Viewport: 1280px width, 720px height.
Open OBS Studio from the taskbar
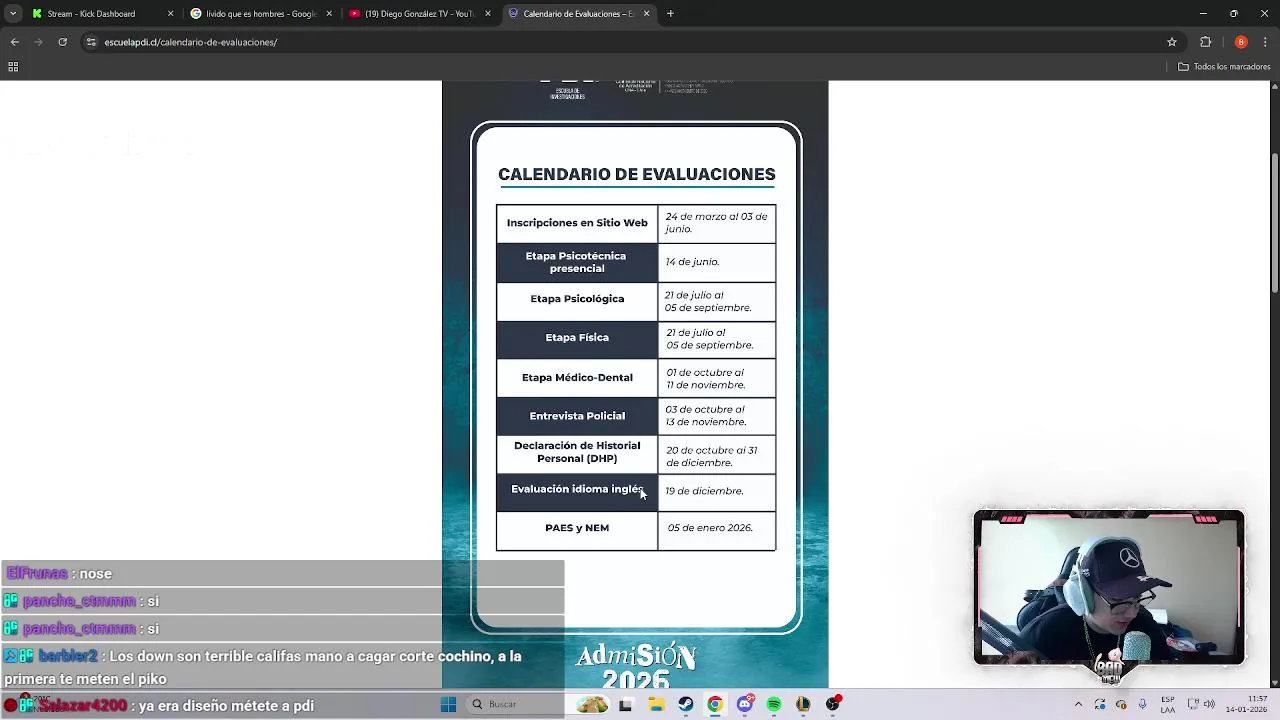833,705
